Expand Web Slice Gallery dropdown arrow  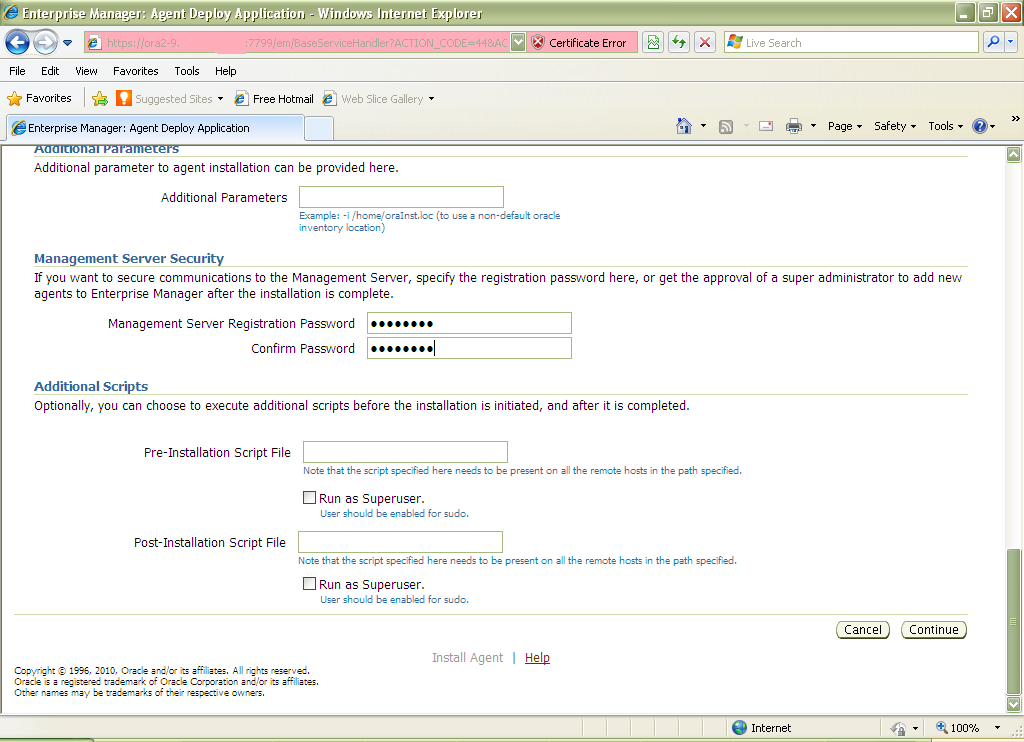pos(432,99)
